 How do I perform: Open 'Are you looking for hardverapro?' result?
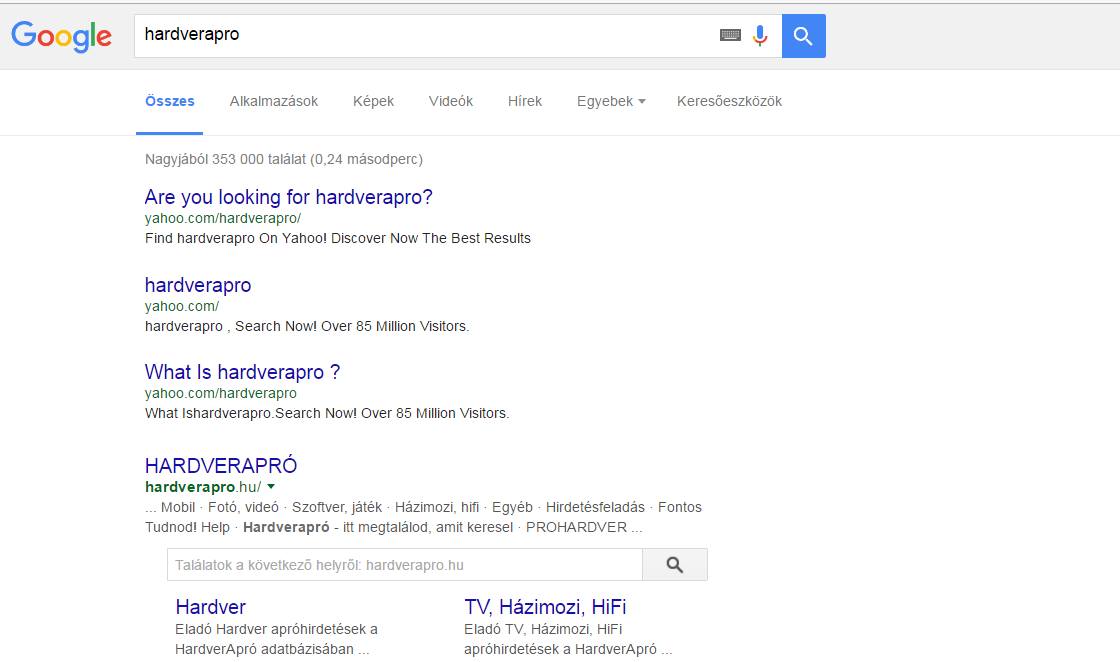tap(289, 197)
